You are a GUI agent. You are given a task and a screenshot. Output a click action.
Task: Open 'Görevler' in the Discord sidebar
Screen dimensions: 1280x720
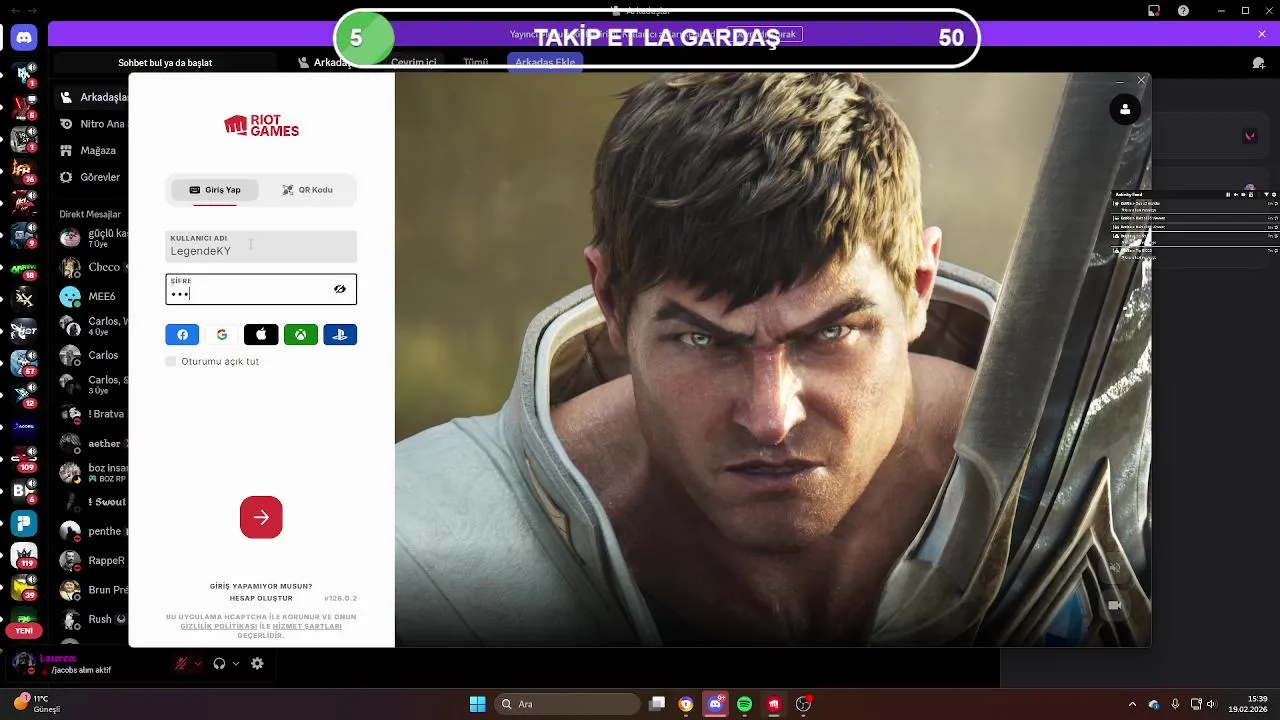click(x=93, y=177)
